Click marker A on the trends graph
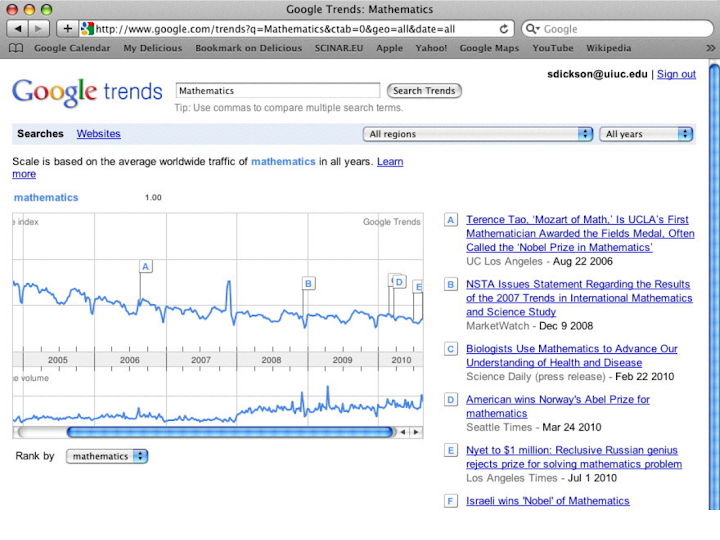The image size is (720, 540). click(146, 266)
